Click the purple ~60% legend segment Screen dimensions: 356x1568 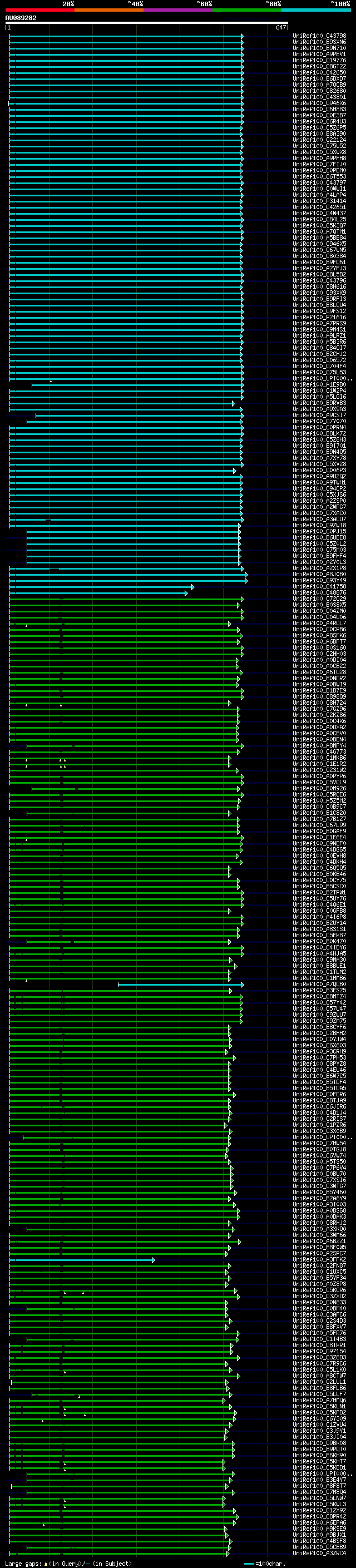[177, 10]
